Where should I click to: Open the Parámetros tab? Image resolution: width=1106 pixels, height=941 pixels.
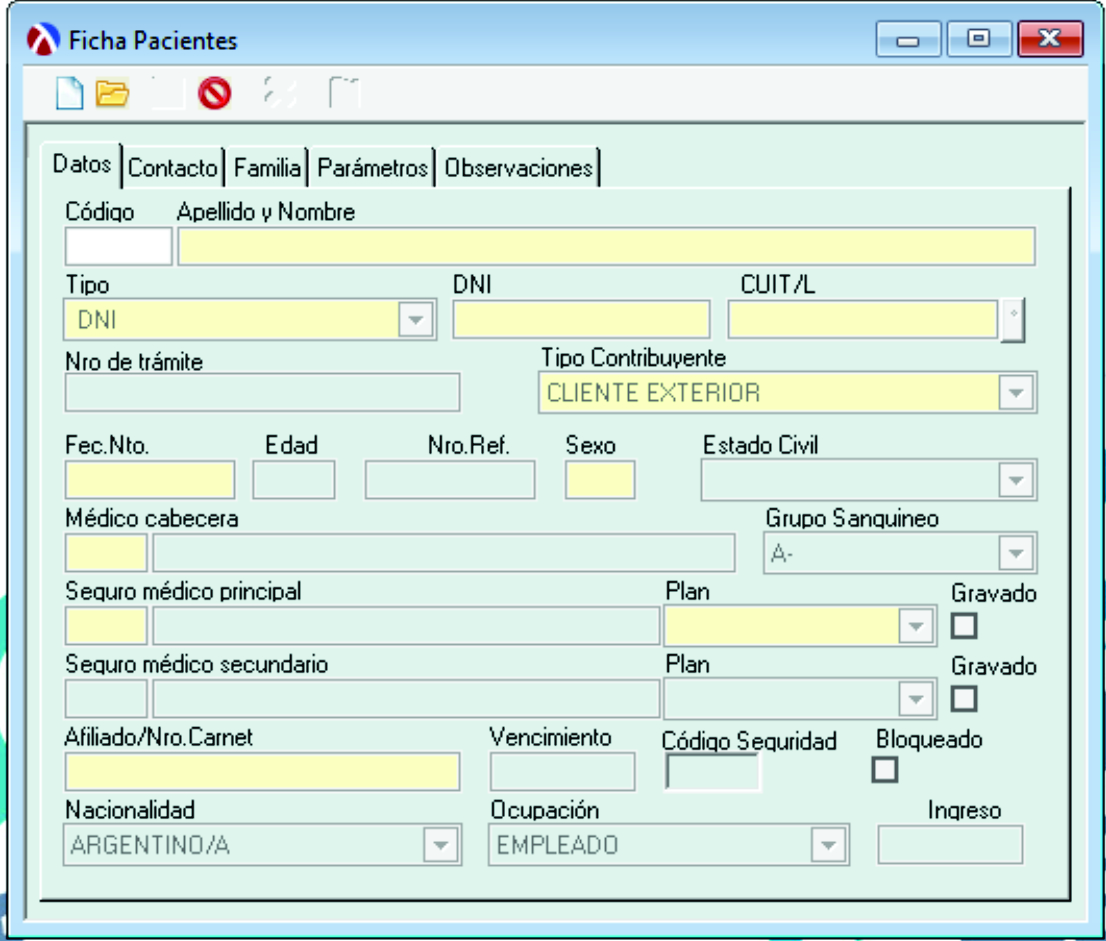(x=372, y=168)
